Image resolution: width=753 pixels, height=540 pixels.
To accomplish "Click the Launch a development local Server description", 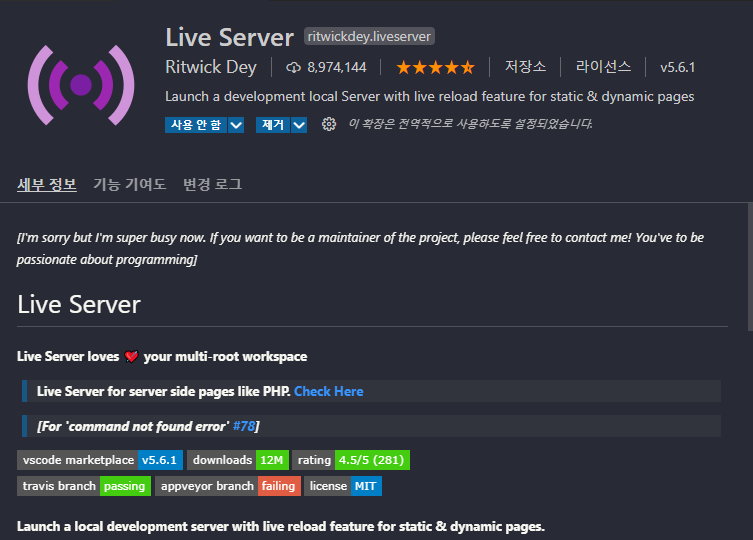I will [430, 97].
